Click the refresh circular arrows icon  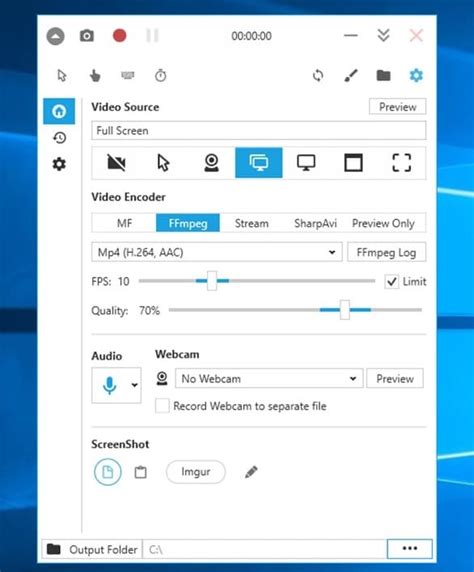(318, 76)
